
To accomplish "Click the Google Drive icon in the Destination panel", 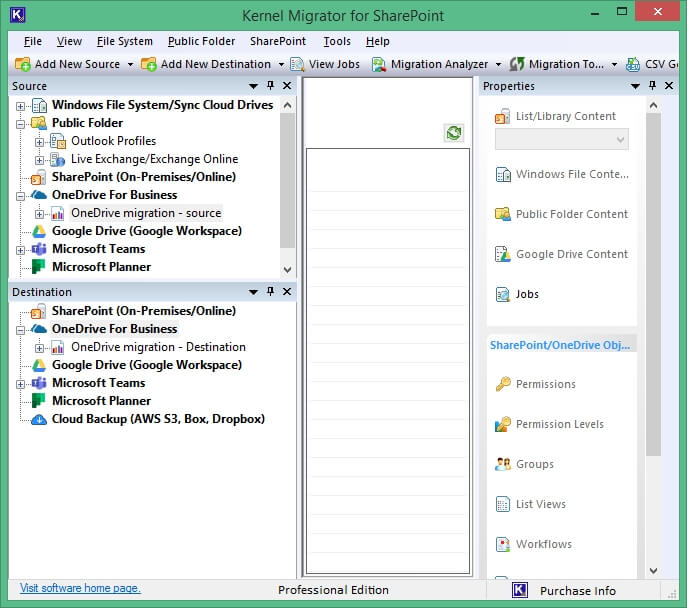I will (39, 365).
